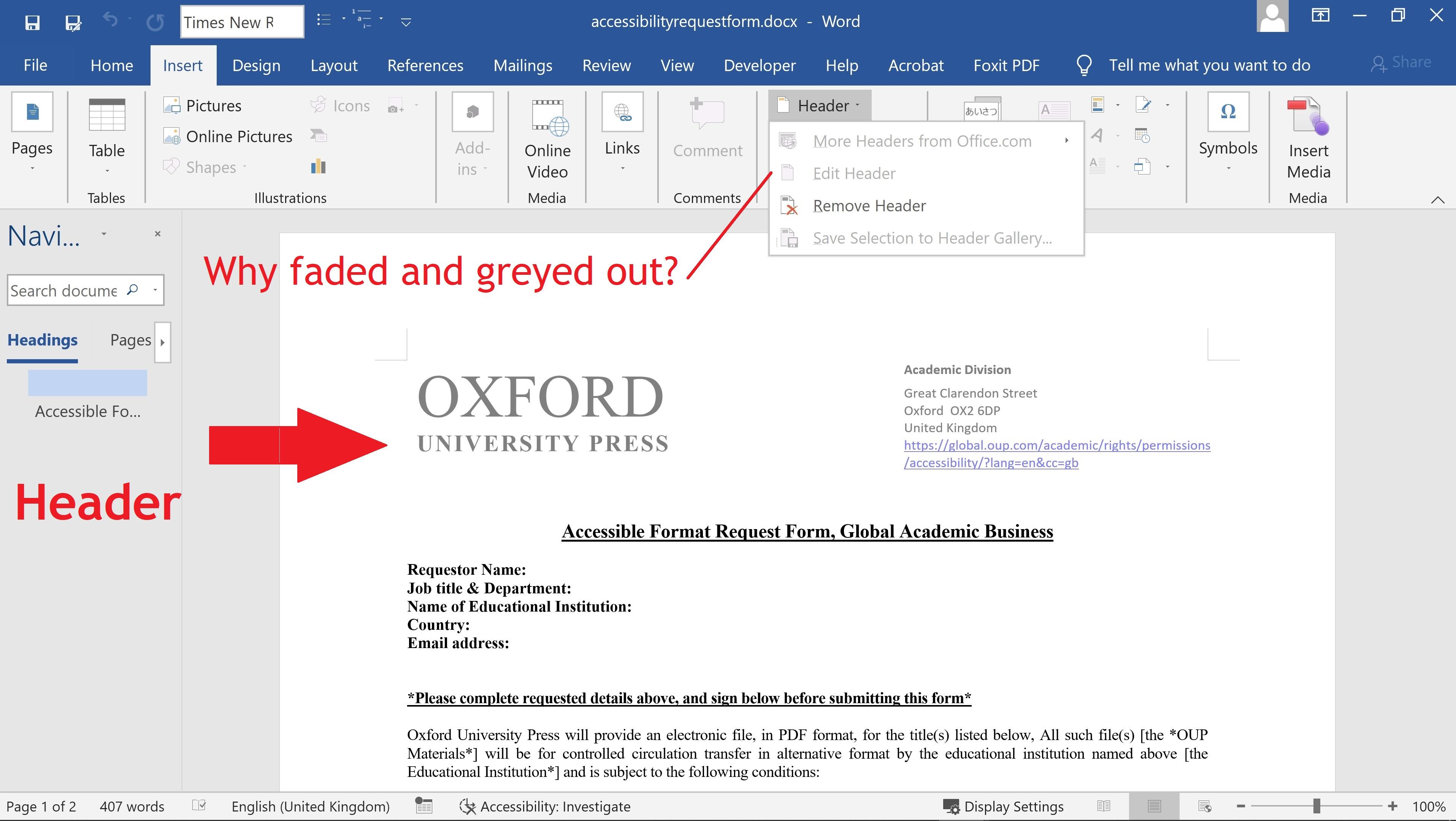Screen dimensions: 1456x821
Task: Select Remove Header from the menu
Action: 926,206
